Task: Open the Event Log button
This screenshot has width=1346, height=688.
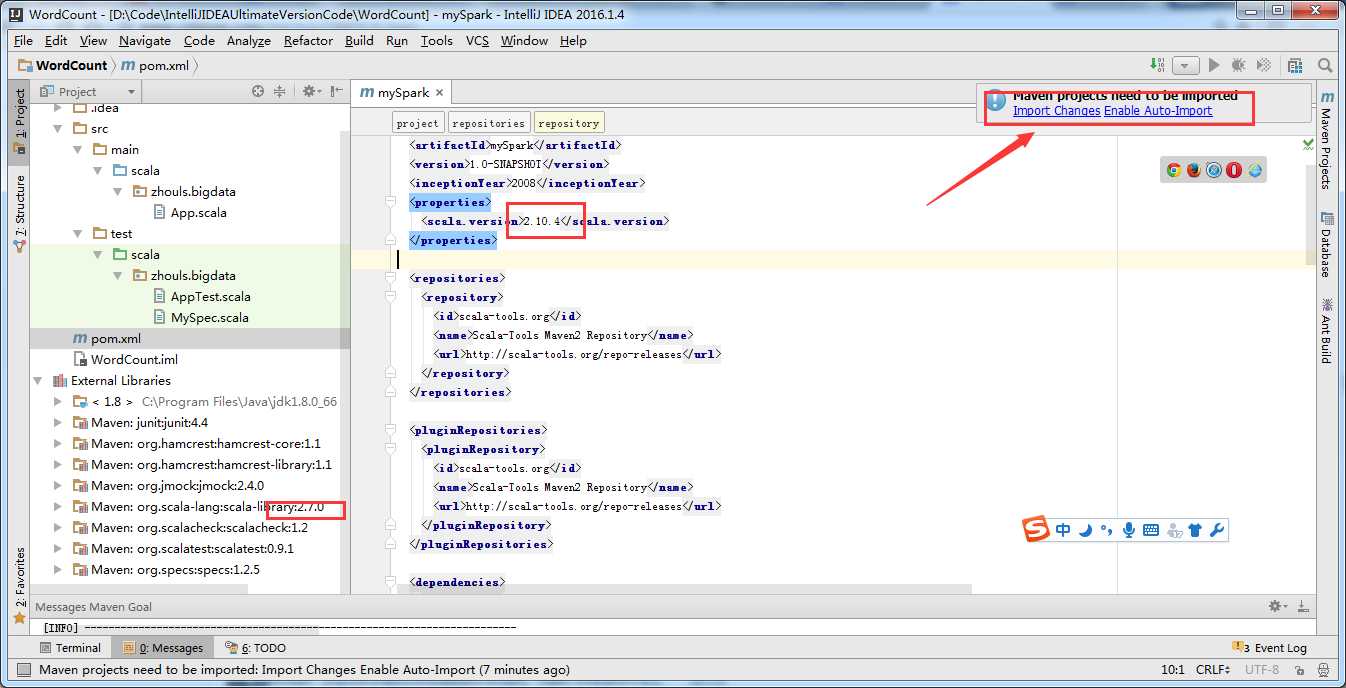Action: point(1270,648)
